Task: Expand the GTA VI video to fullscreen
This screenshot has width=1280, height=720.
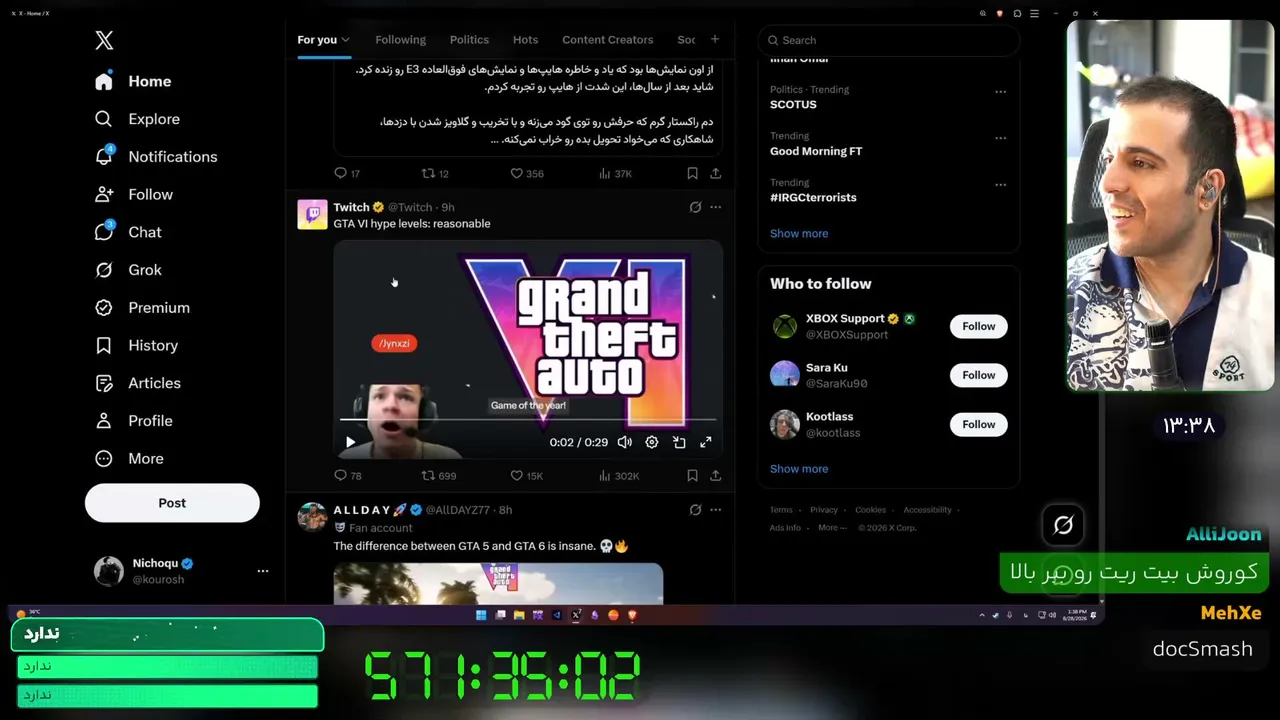Action: 706,442
